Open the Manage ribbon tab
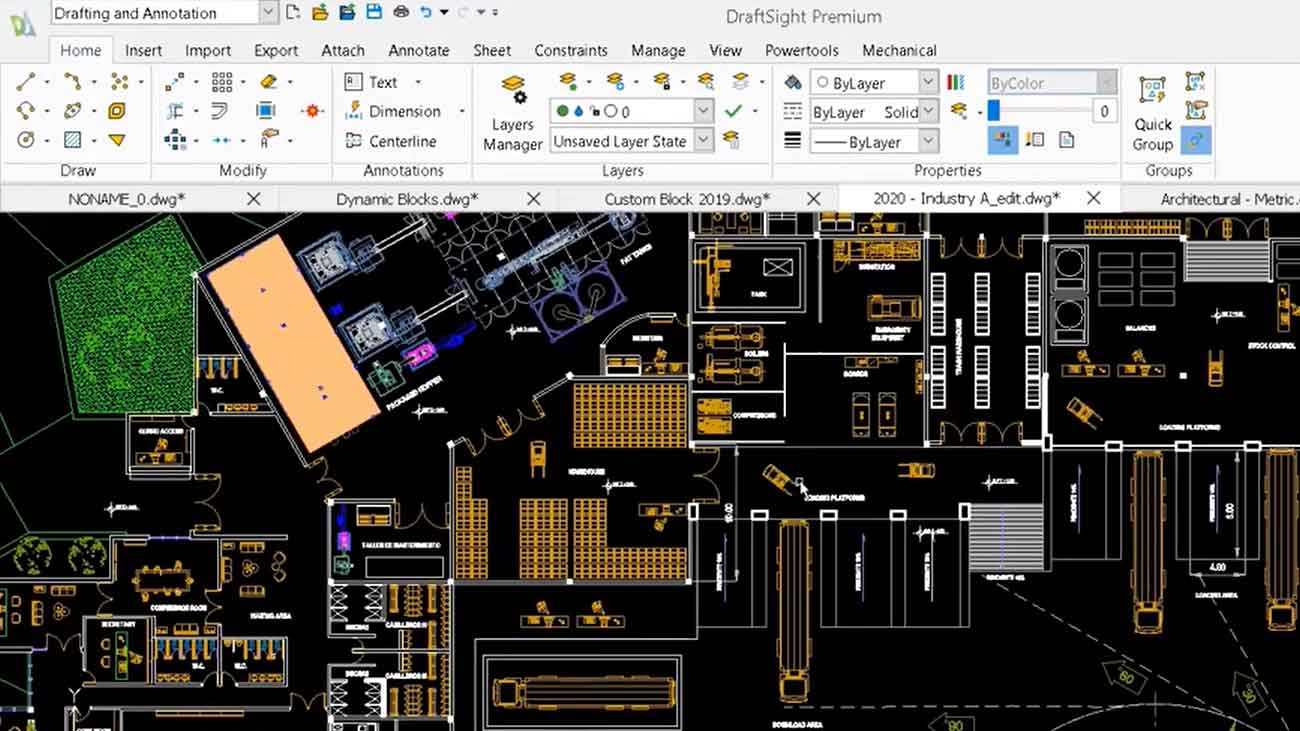Viewport: 1300px width, 731px height. tap(658, 50)
